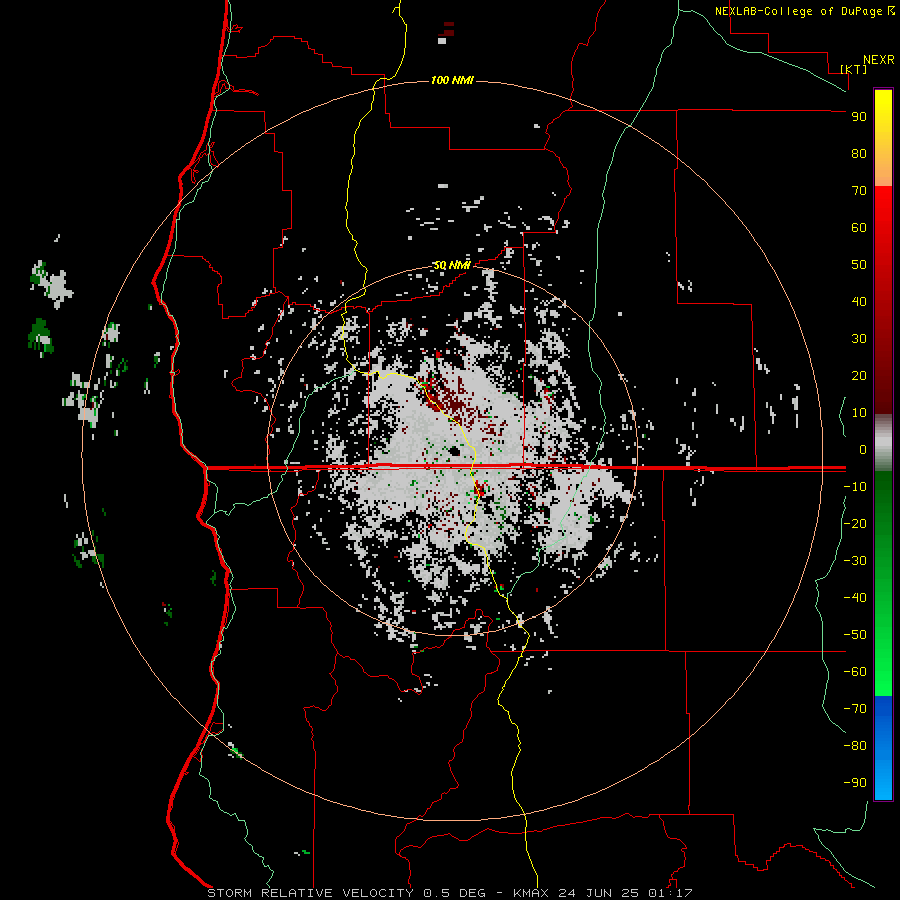Click the NEXLAB-College of DuPage title text

coord(798,11)
